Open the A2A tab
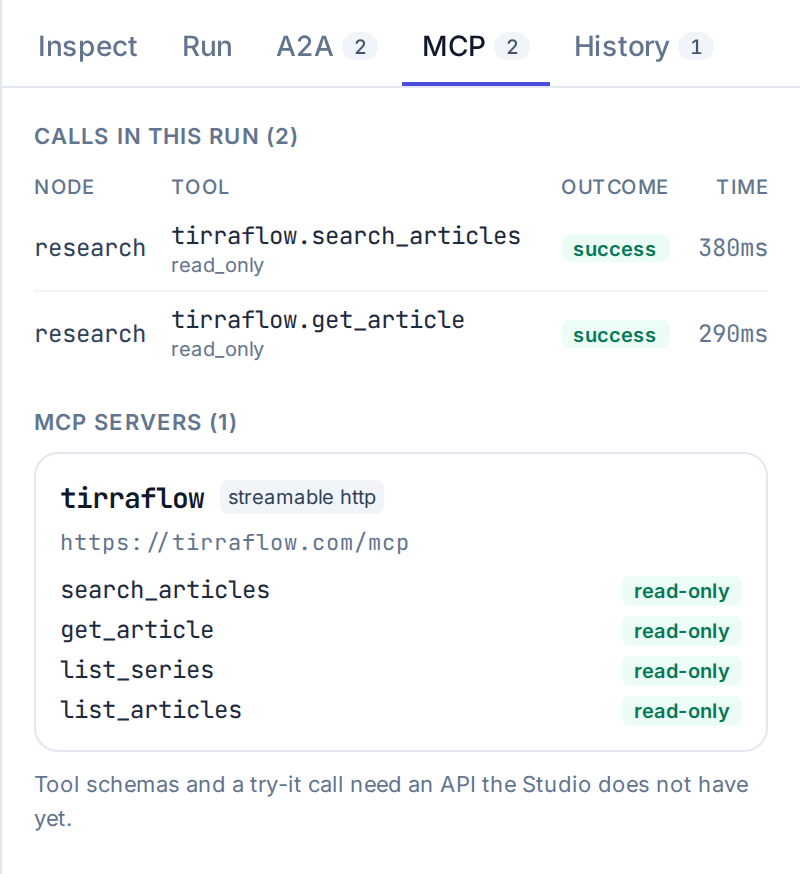Image resolution: width=800 pixels, height=874 pixels. tap(327, 46)
